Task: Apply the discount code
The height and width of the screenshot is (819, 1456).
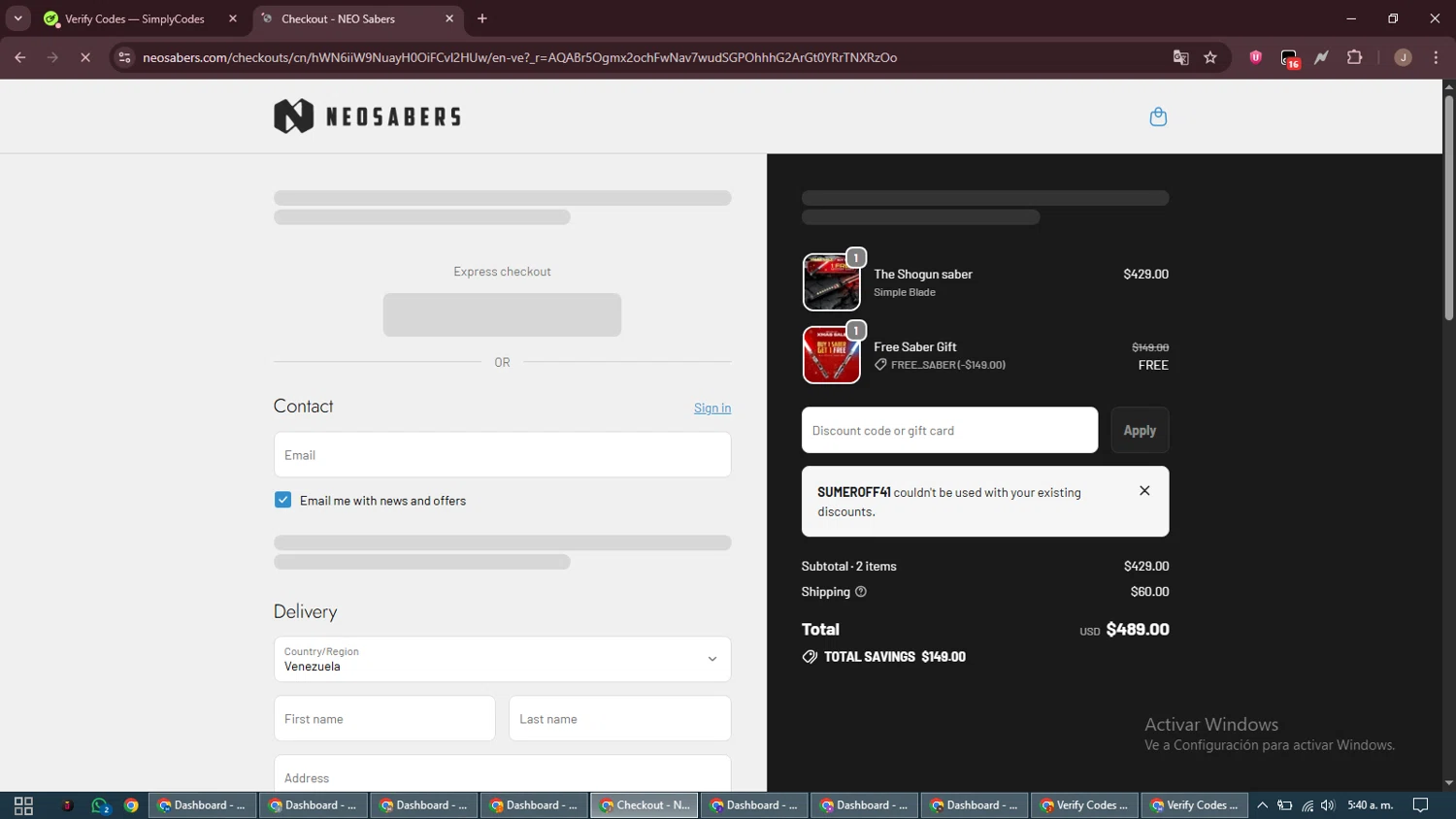Action: tap(1140, 430)
